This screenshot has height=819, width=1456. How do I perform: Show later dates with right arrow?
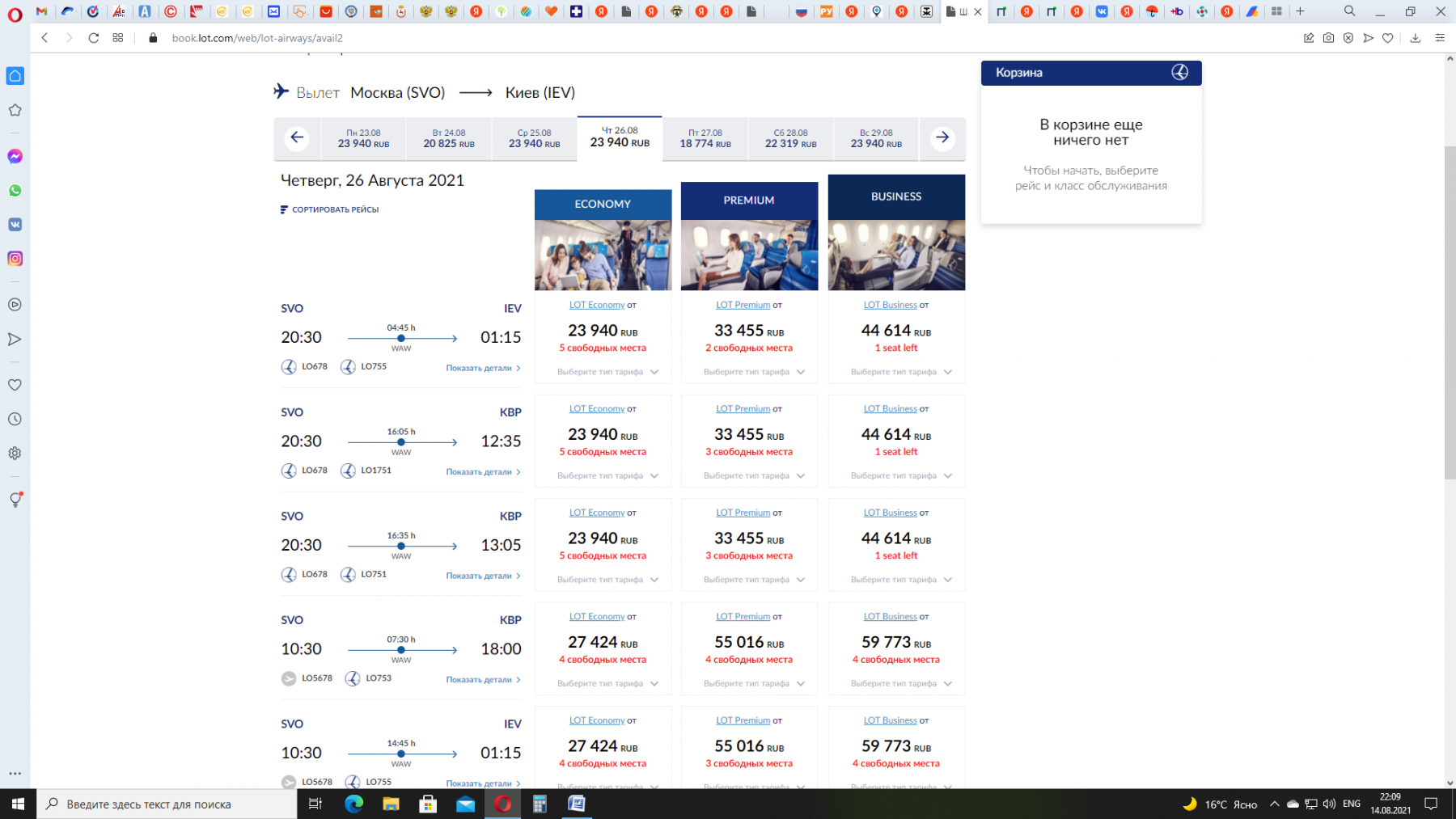coord(942,137)
